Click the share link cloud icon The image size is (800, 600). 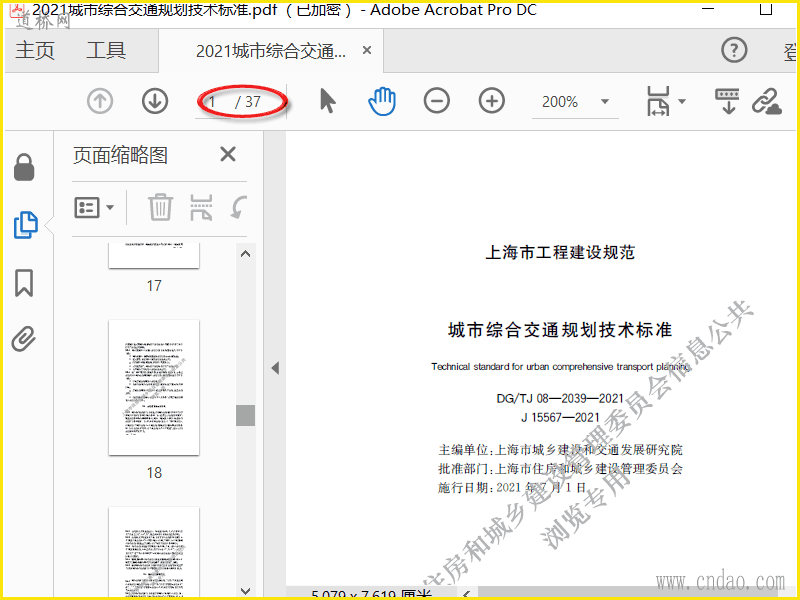click(x=767, y=101)
